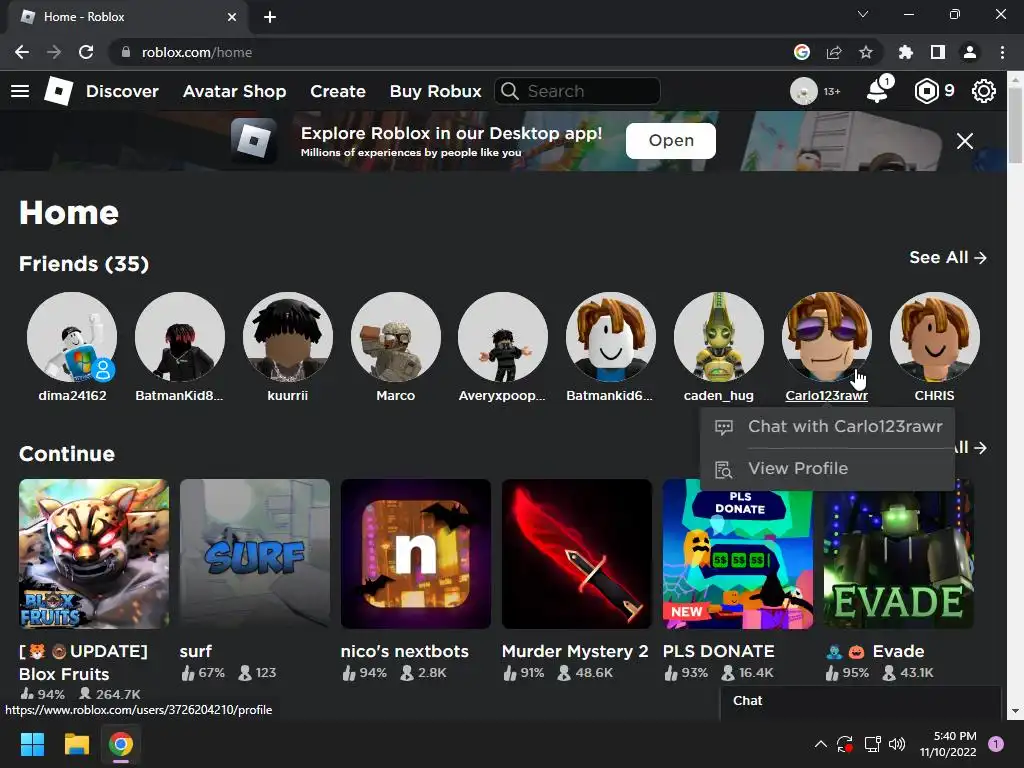
Task: Click the nico's nextbots title
Action: tap(404, 651)
